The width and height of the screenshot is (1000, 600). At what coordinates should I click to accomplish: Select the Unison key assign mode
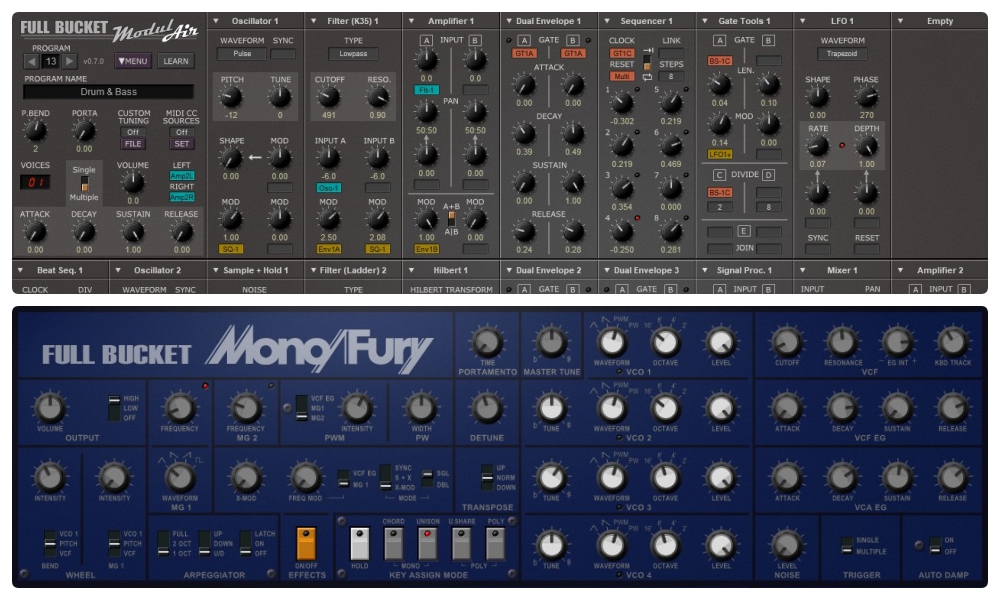pyautogui.click(x=427, y=543)
